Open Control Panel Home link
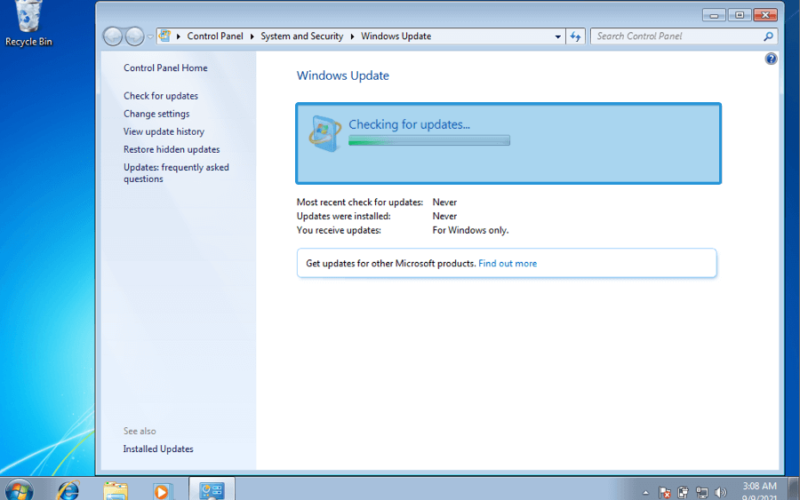This screenshot has height=500, width=800. point(165,68)
